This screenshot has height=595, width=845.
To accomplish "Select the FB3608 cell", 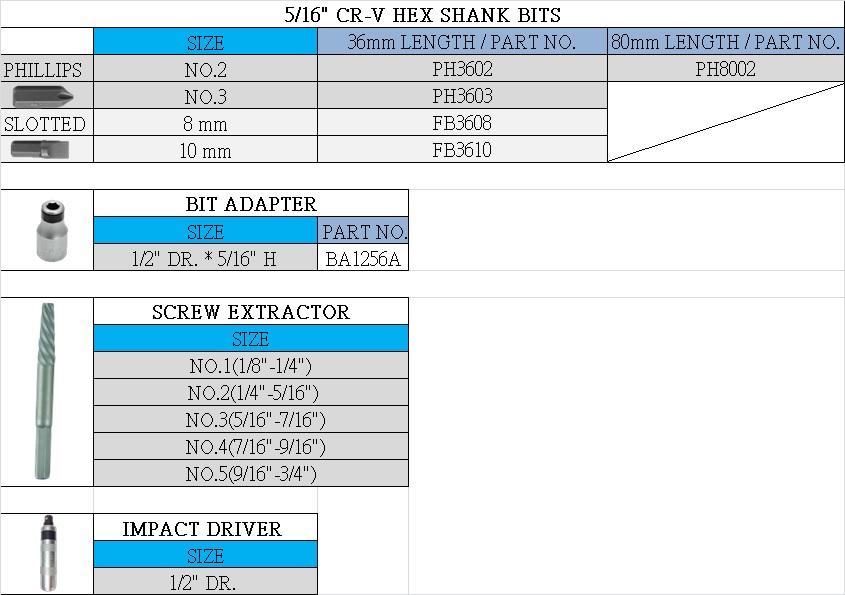I will [462, 123].
